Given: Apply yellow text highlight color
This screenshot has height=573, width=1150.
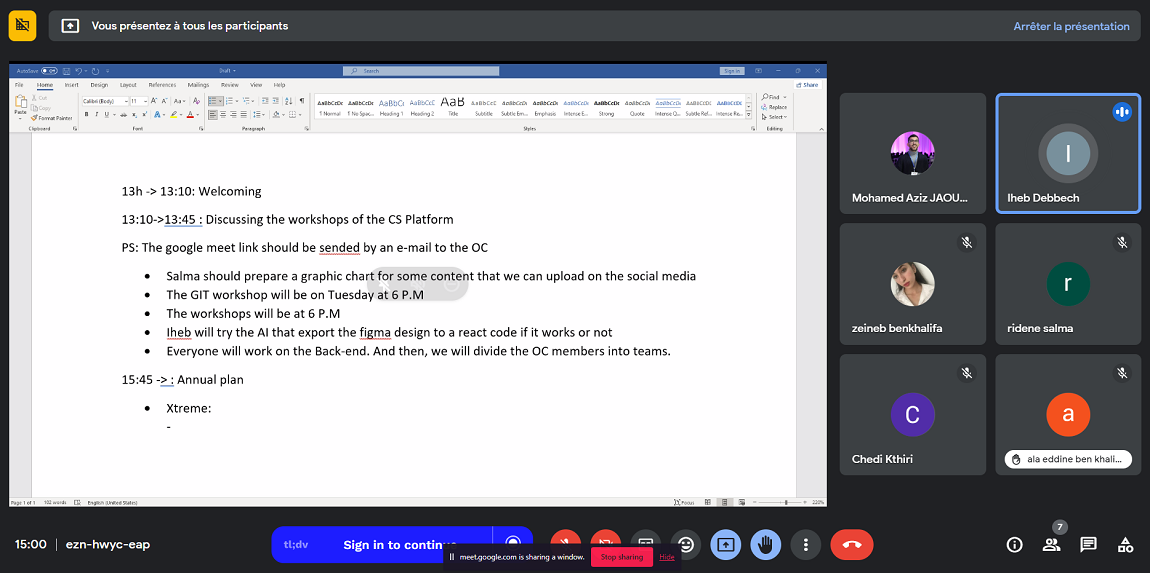Looking at the screenshot, I should [x=174, y=114].
